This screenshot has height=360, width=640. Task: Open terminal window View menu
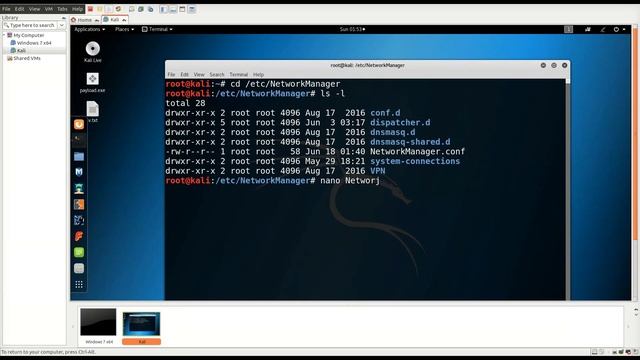tap(199, 75)
